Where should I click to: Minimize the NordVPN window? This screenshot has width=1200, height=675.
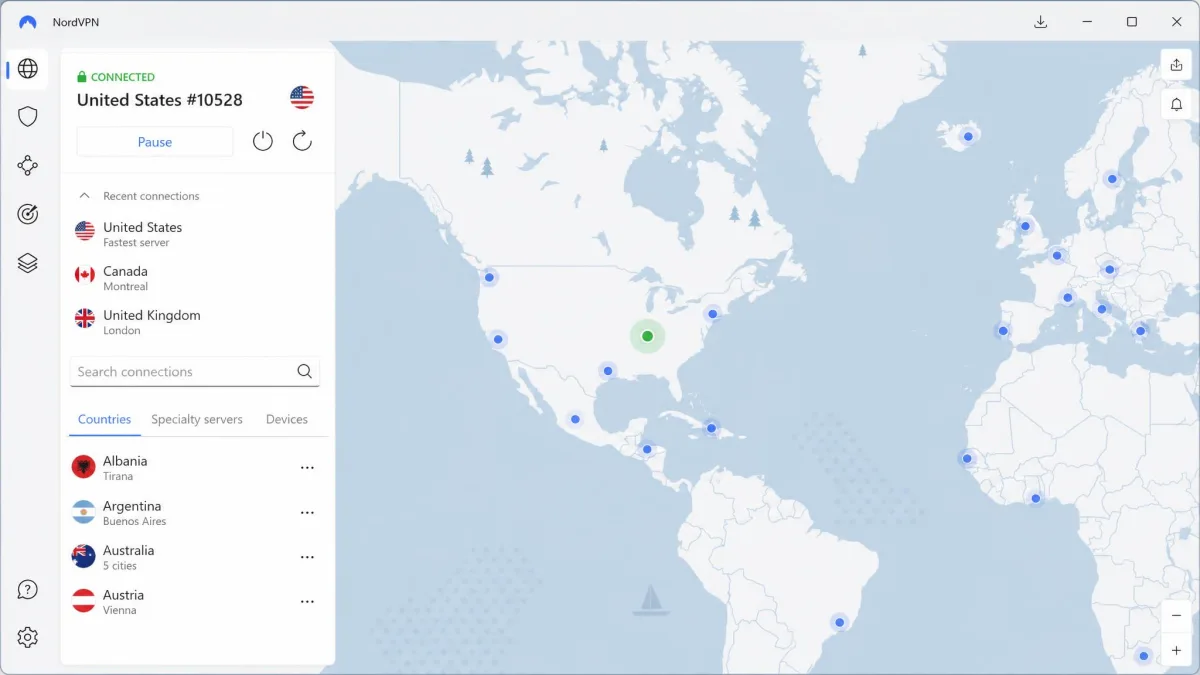coord(1086,22)
